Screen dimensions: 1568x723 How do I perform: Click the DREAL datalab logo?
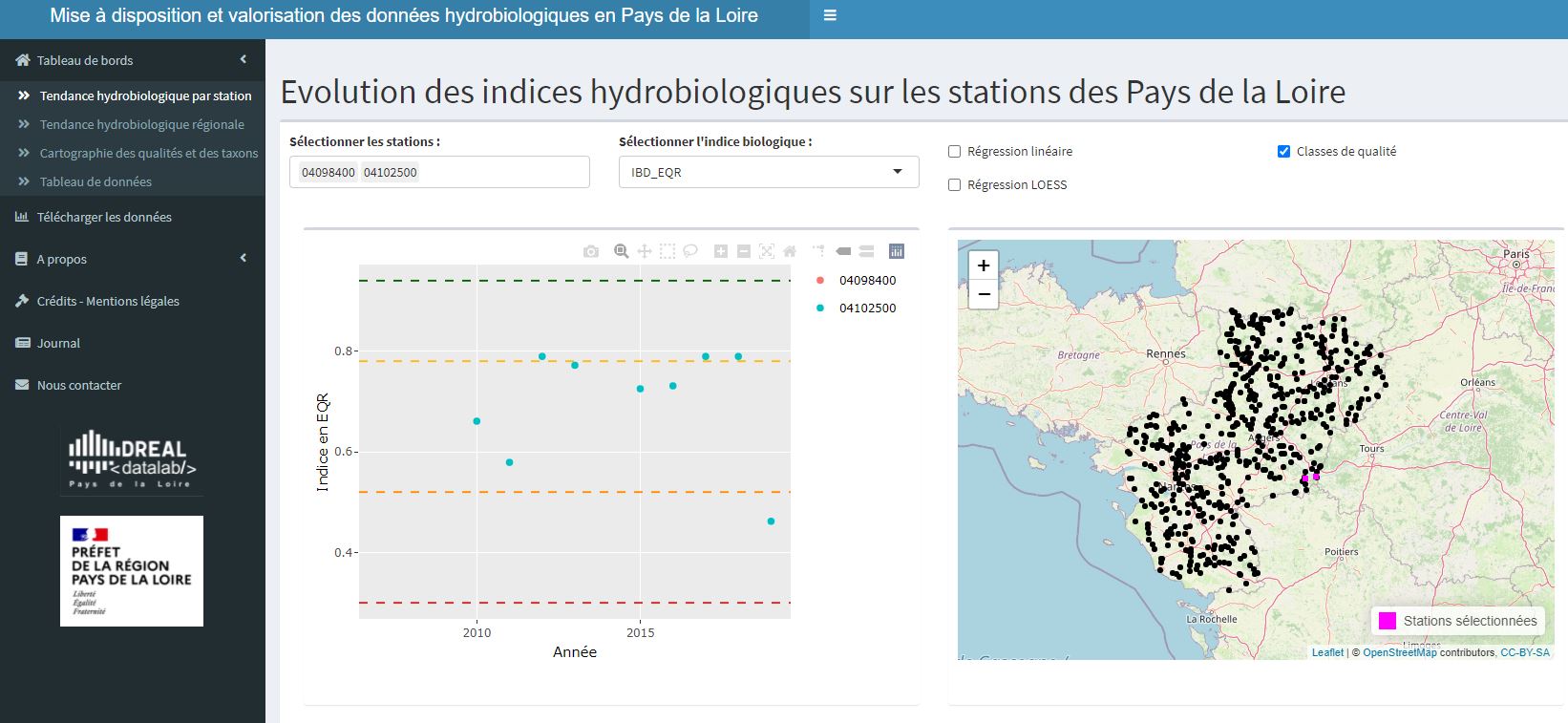(132, 460)
